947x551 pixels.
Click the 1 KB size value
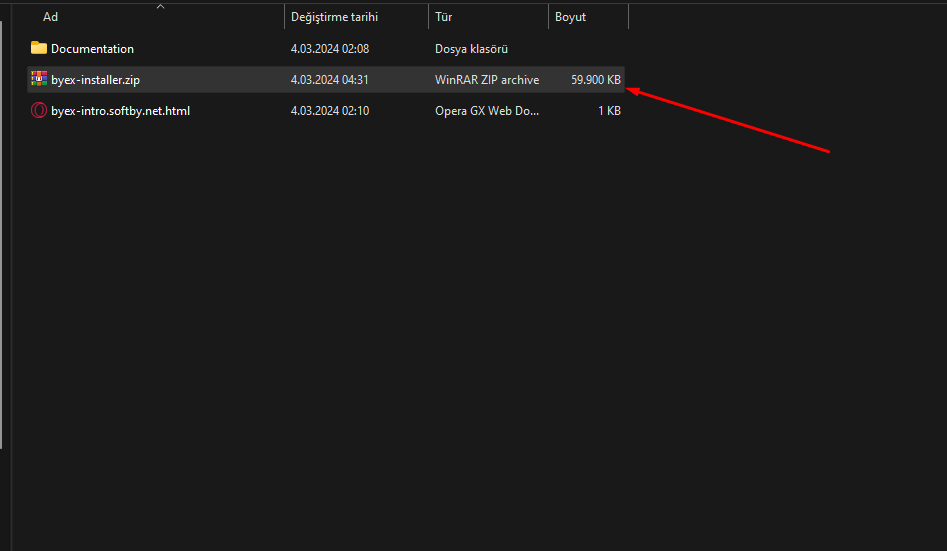(x=608, y=111)
